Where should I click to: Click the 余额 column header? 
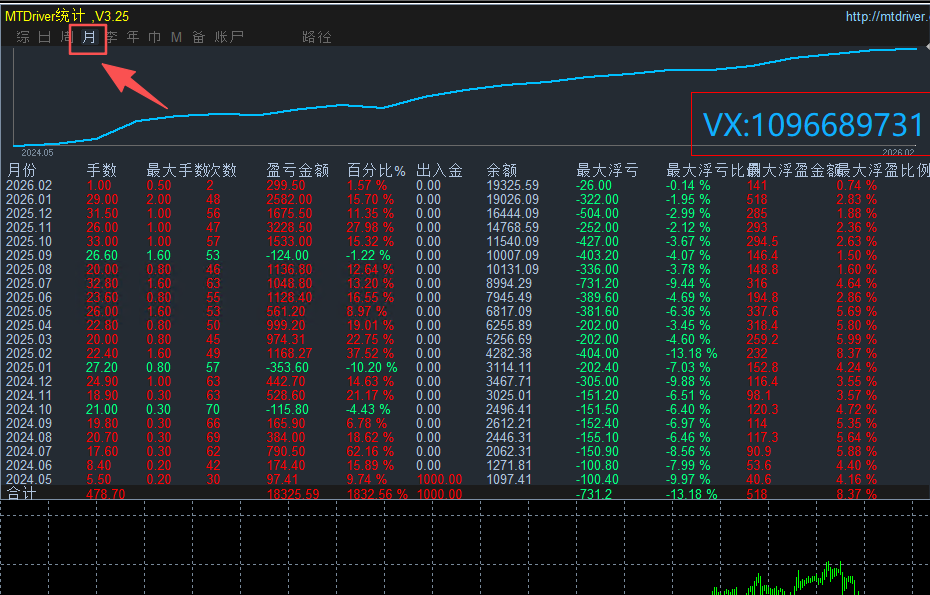pyautogui.click(x=502, y=171)
